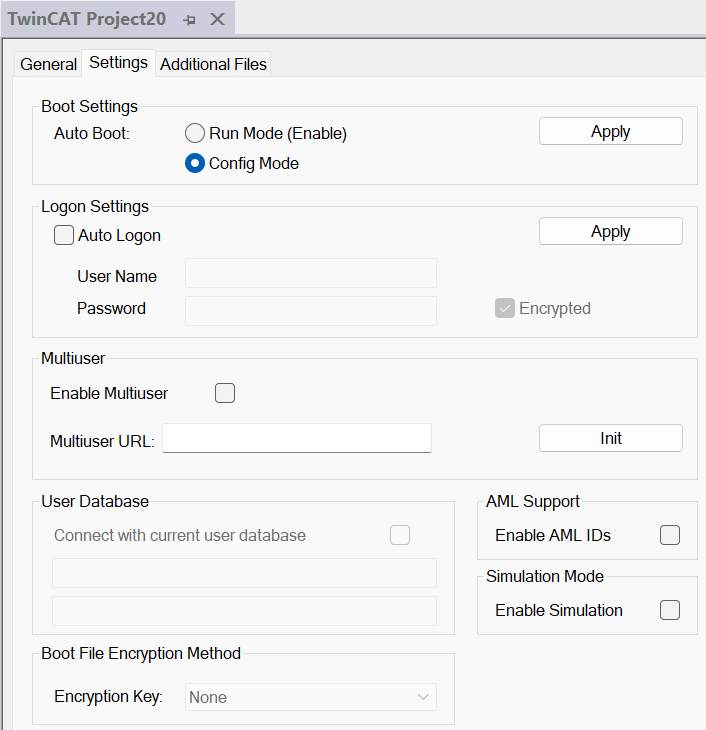Viewport: 706px width, 730px height.
Task: Focus the Password input field
Action: click(311, 311)
